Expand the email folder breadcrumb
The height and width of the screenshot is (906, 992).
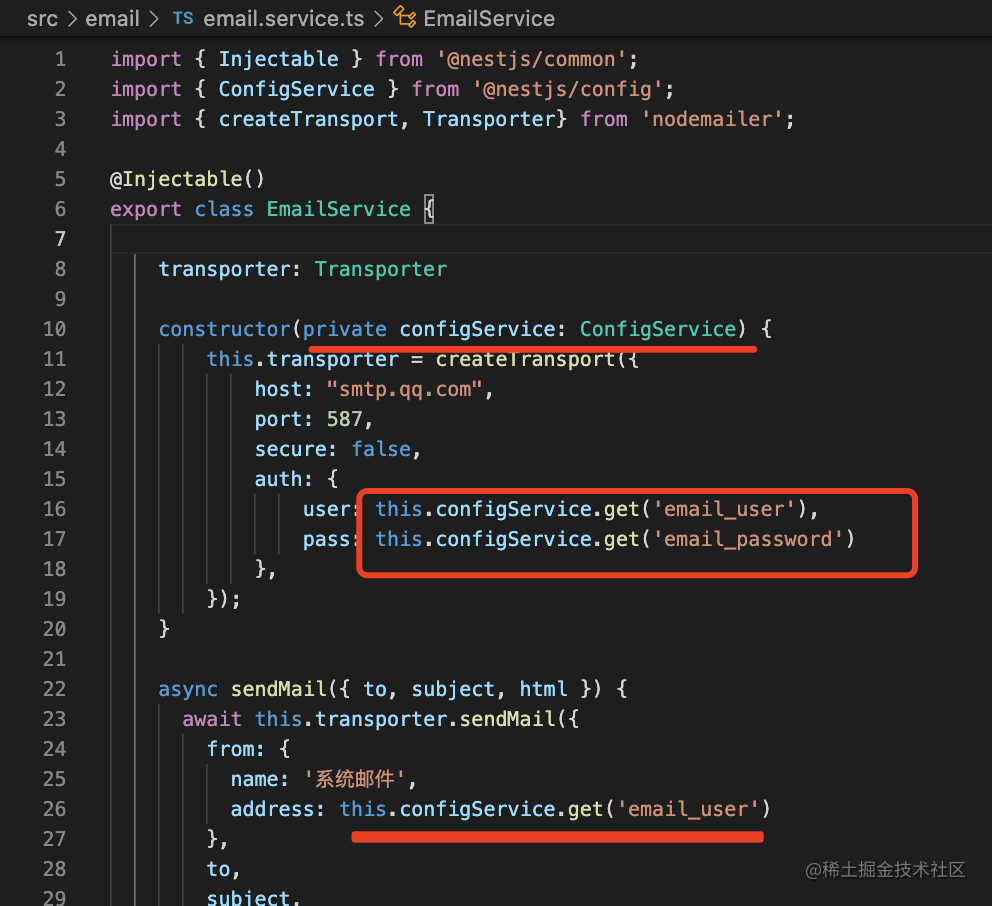[x=112, y=19]
